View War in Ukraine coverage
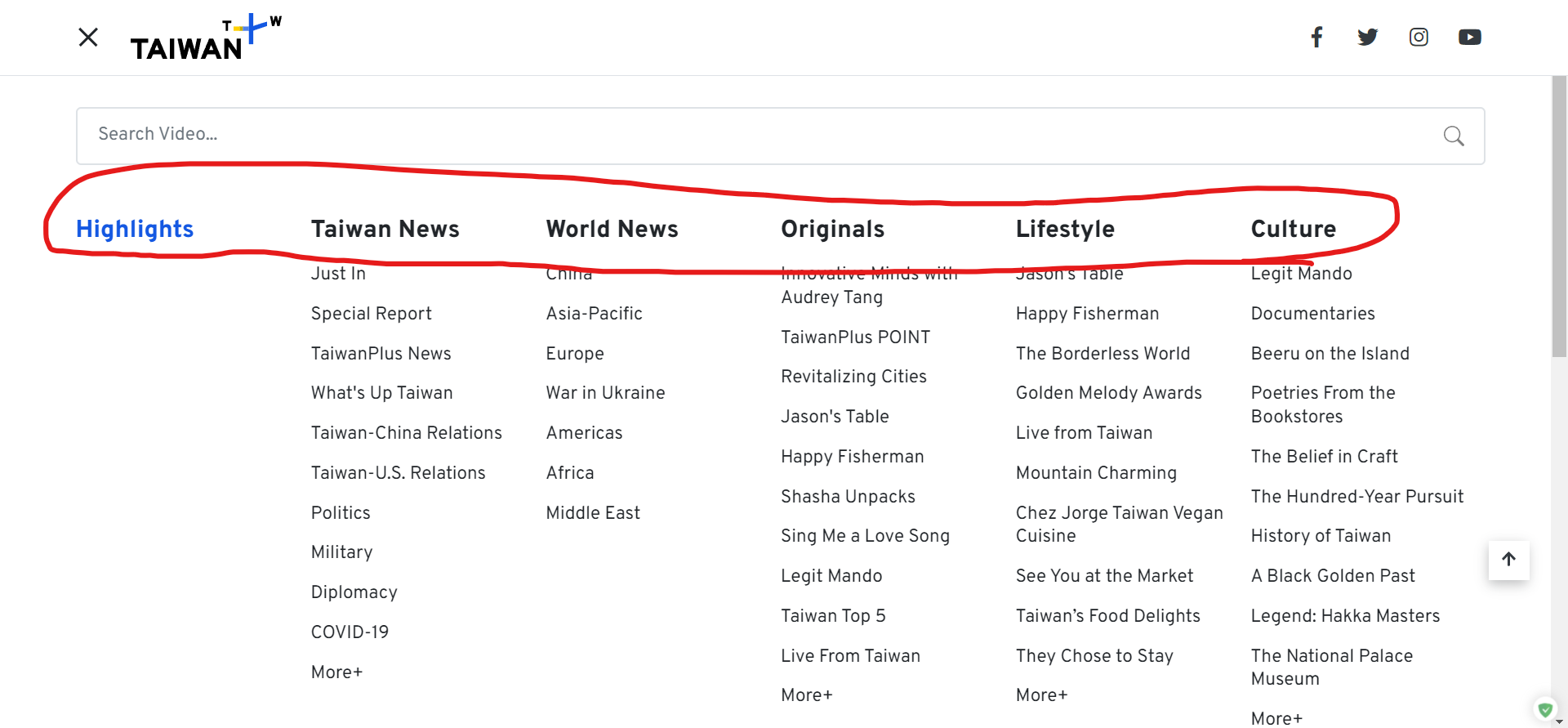The height and width of the screenshot is (728, 1568). (x=606, y=392)
